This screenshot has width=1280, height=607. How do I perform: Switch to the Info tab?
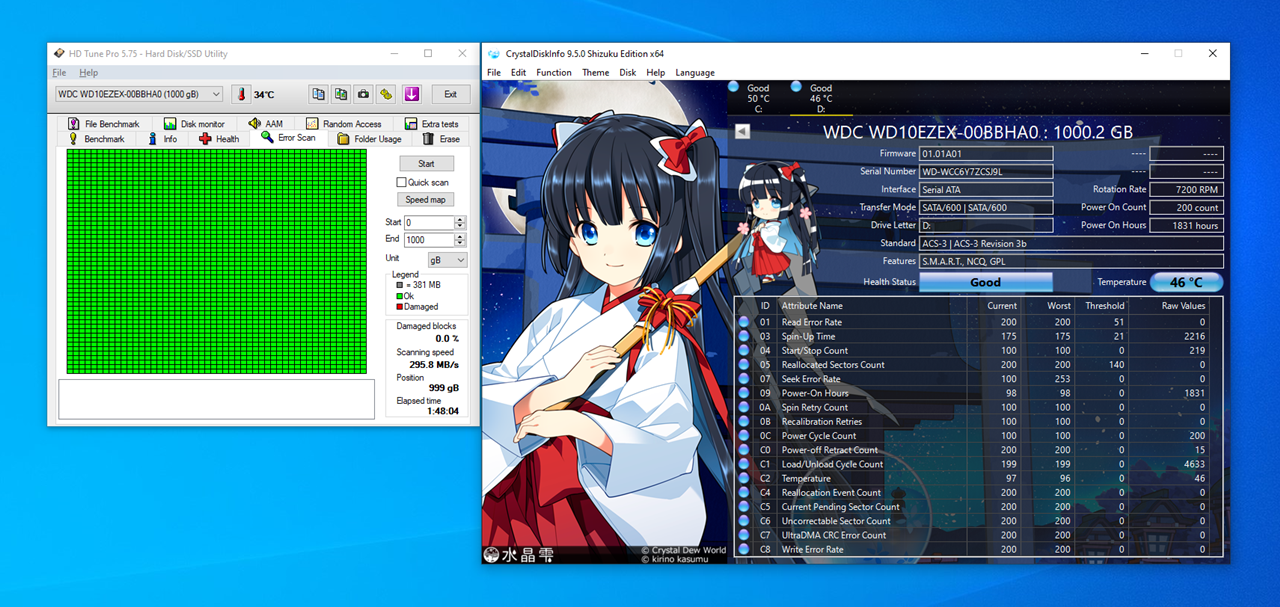coord(162,139)
